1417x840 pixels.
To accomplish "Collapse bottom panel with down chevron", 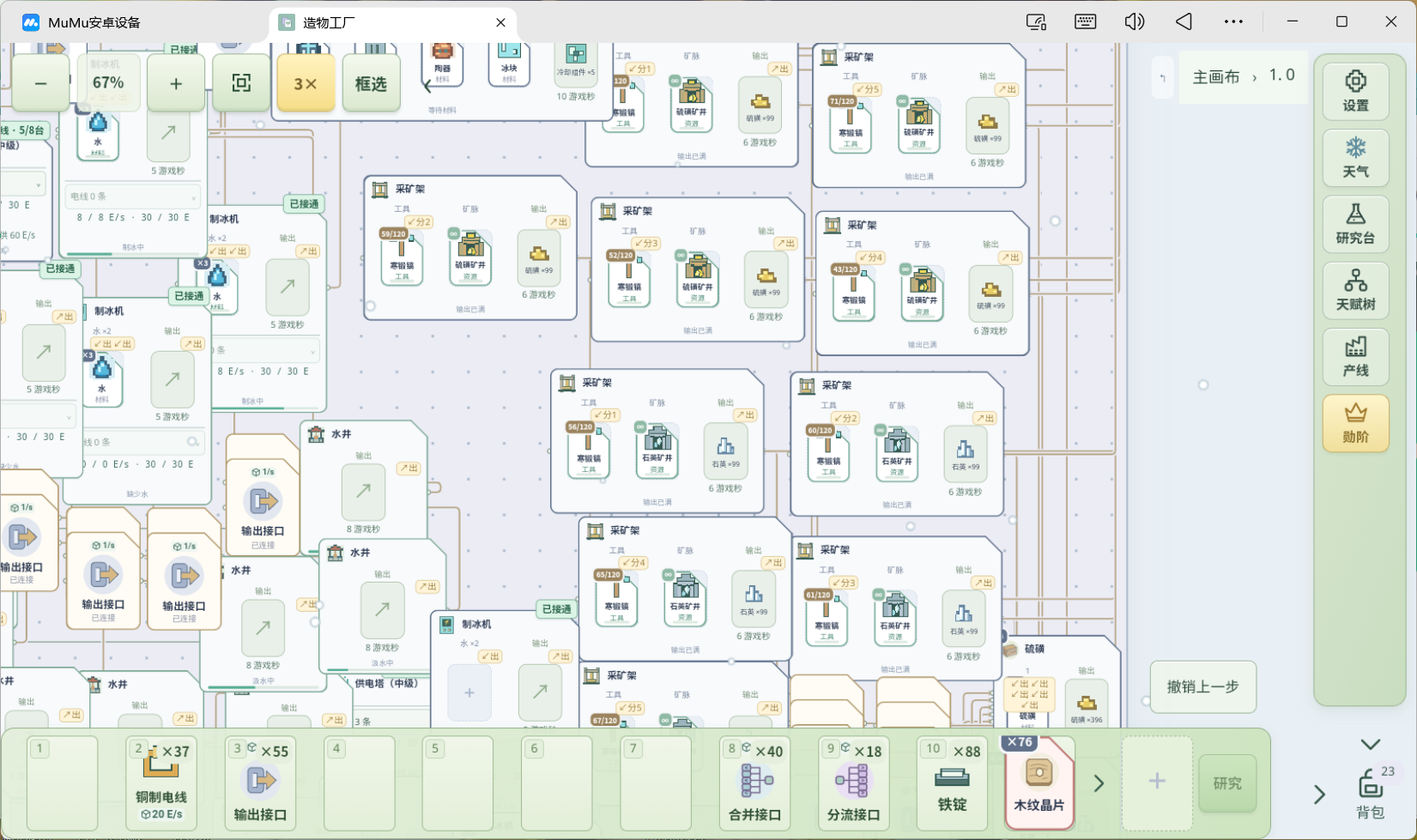I will (x=1371, y=744).
